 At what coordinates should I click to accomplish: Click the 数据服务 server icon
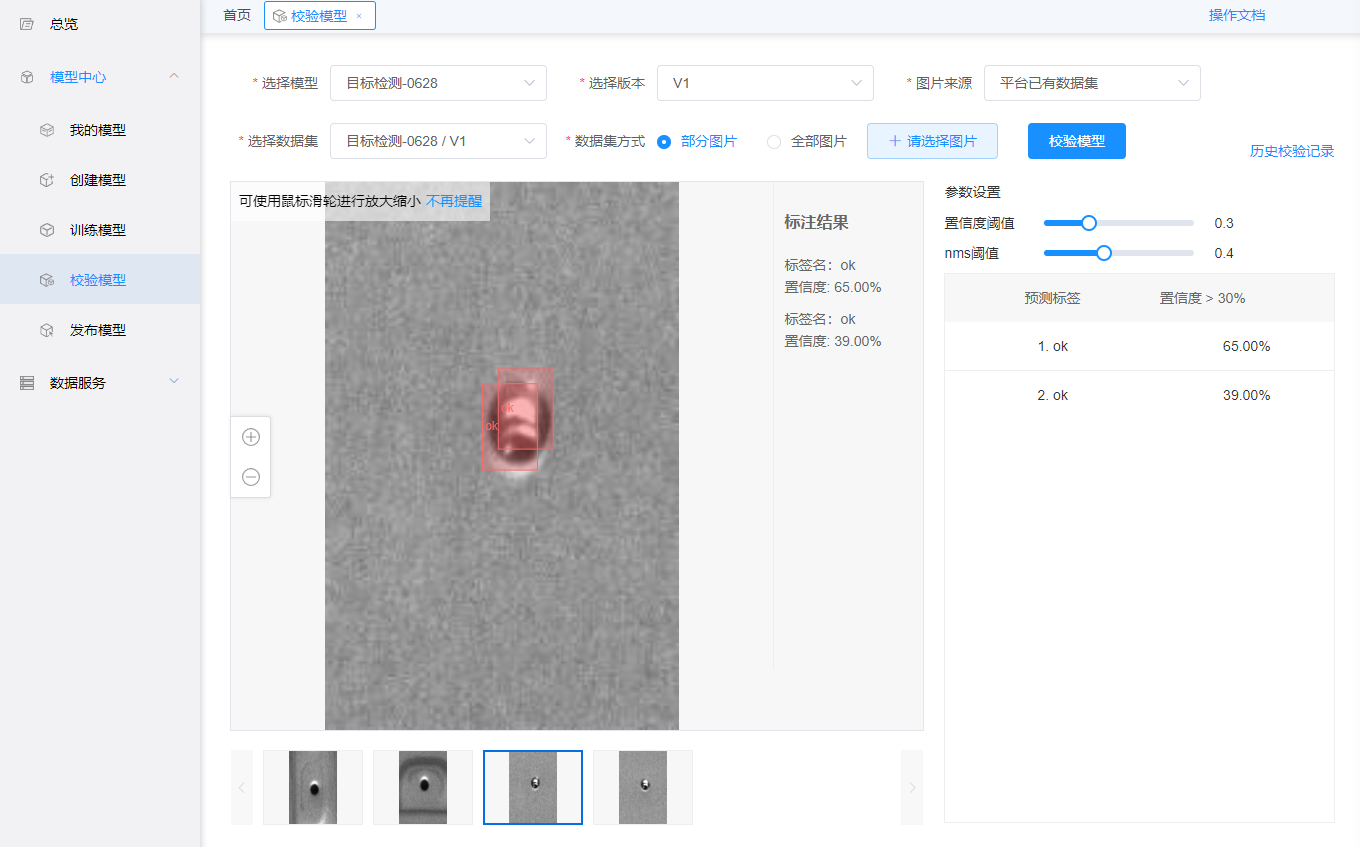(x=27, y=383)
